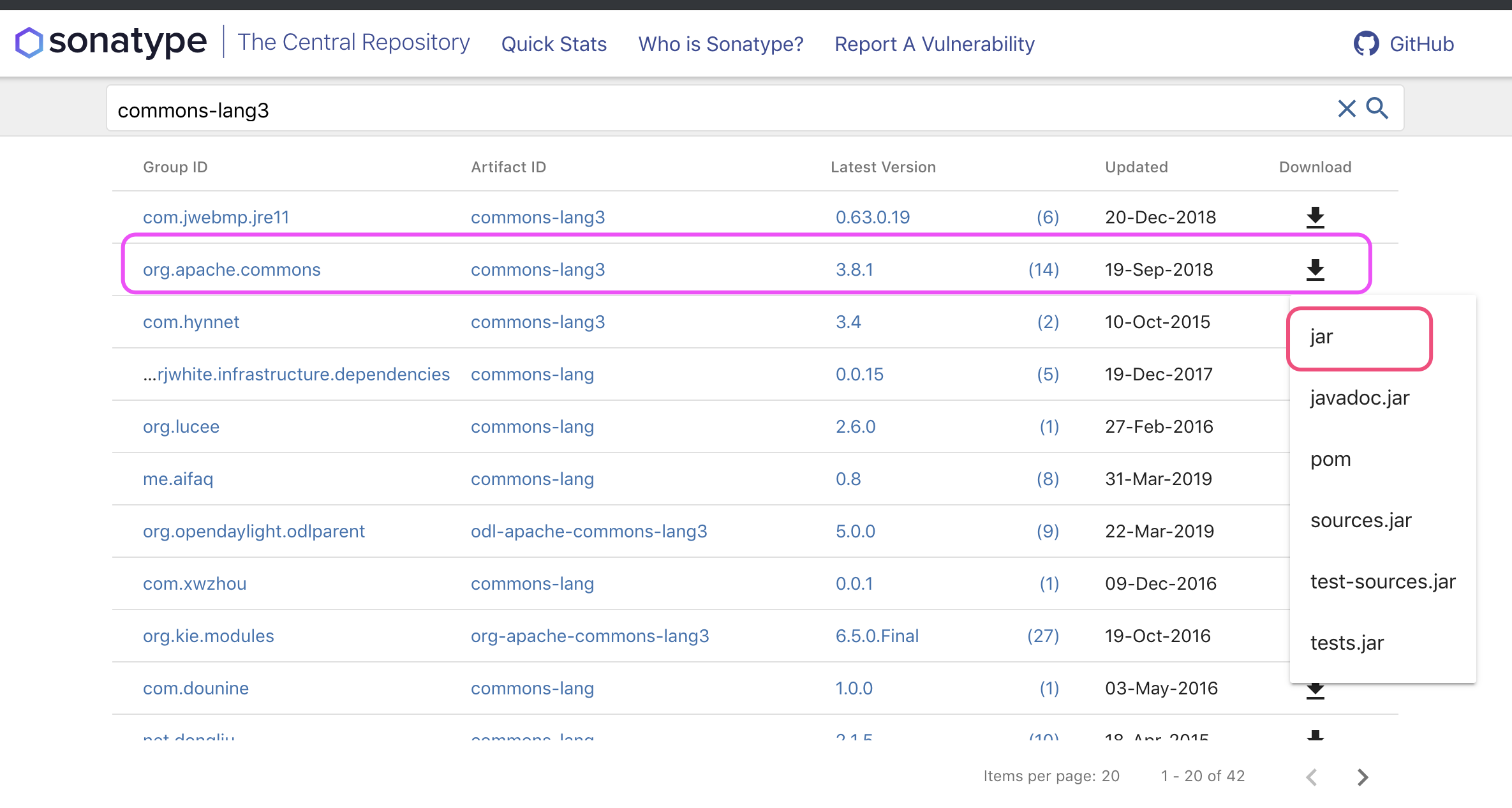Clear the search field with X icon
The width and height of the screenshot is (1512, 808).
1346,108
